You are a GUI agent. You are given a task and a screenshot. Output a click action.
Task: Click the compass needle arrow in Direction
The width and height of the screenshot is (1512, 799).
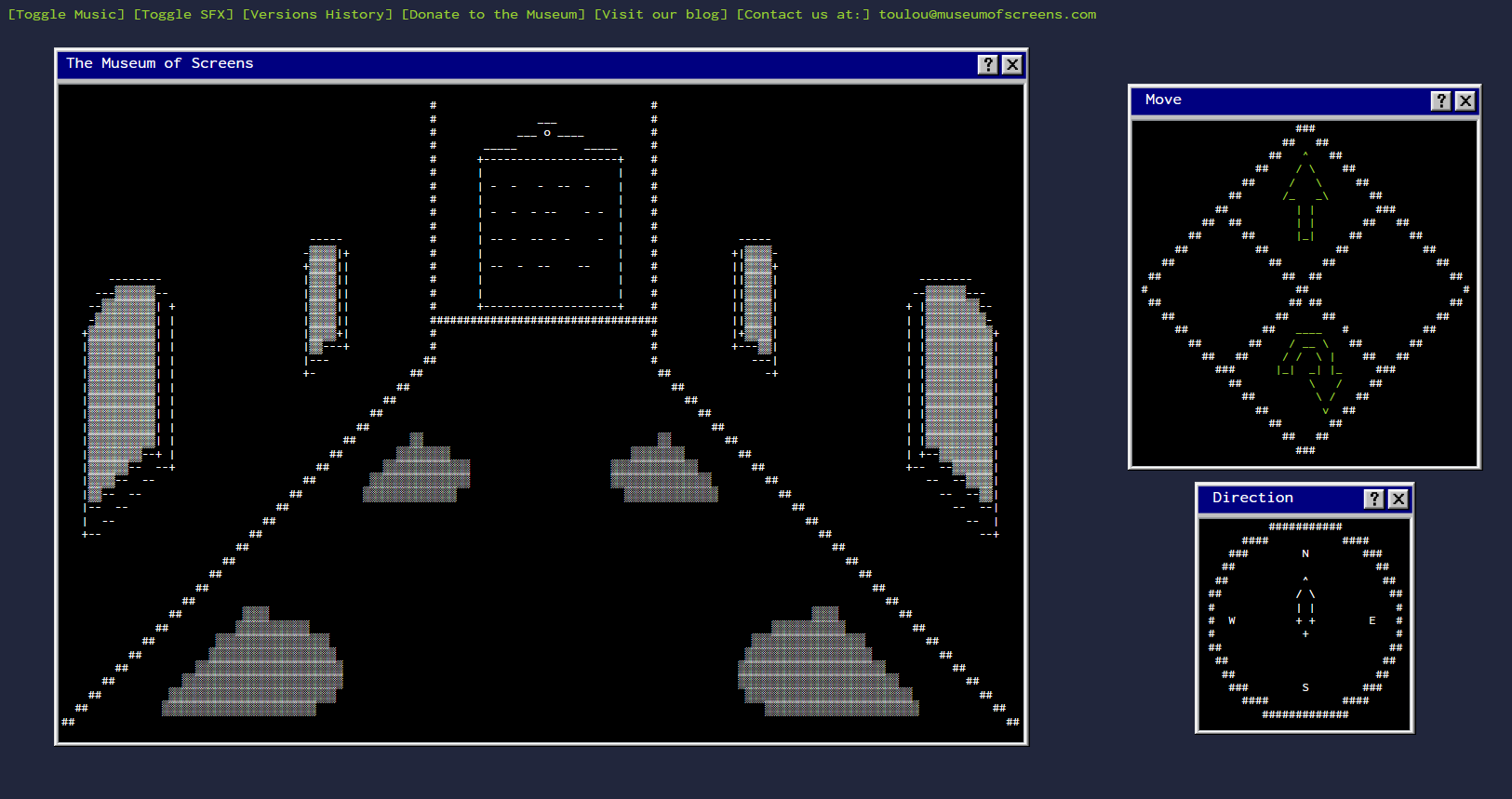(1305, 606)
